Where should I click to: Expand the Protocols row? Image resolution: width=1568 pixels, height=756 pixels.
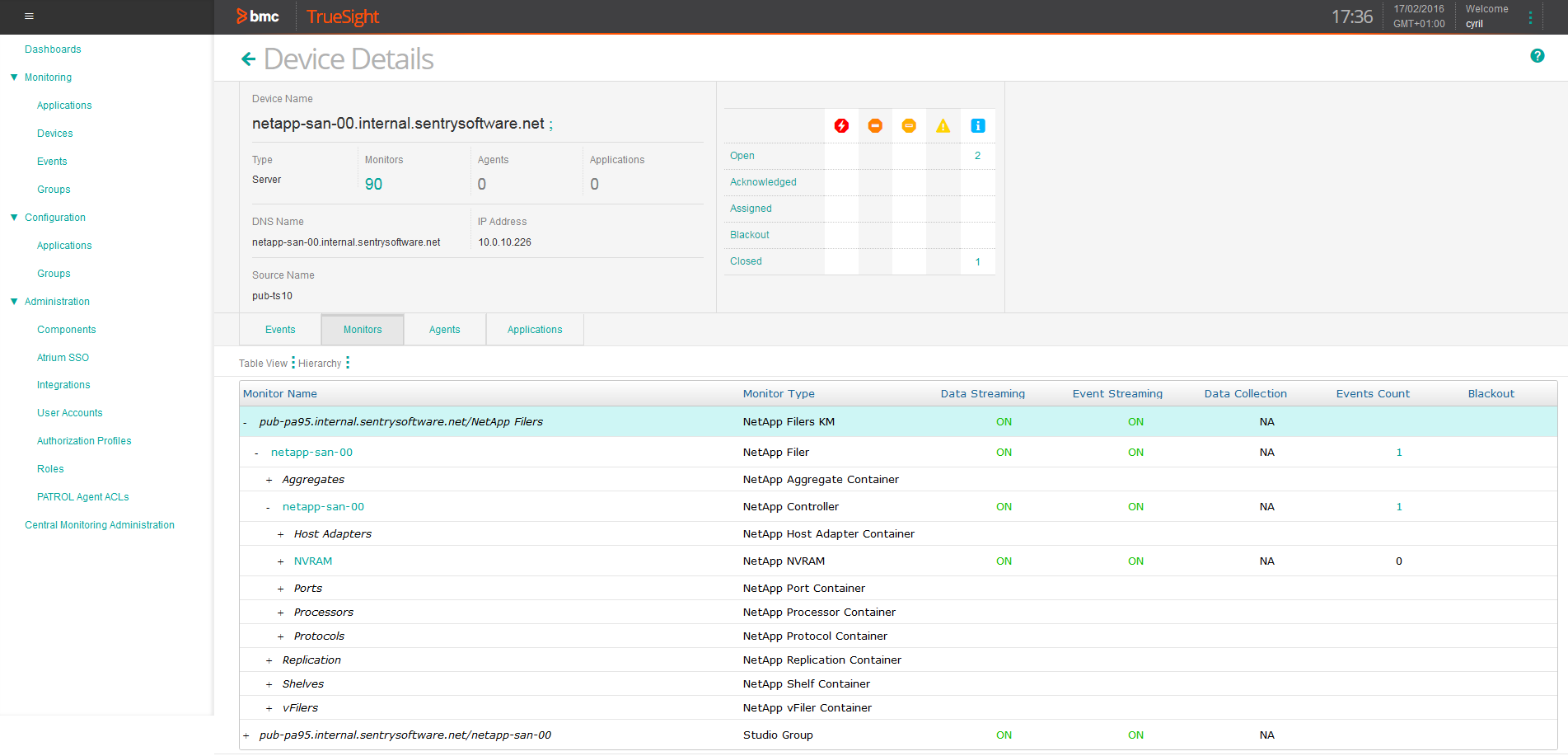pos(280,636)
